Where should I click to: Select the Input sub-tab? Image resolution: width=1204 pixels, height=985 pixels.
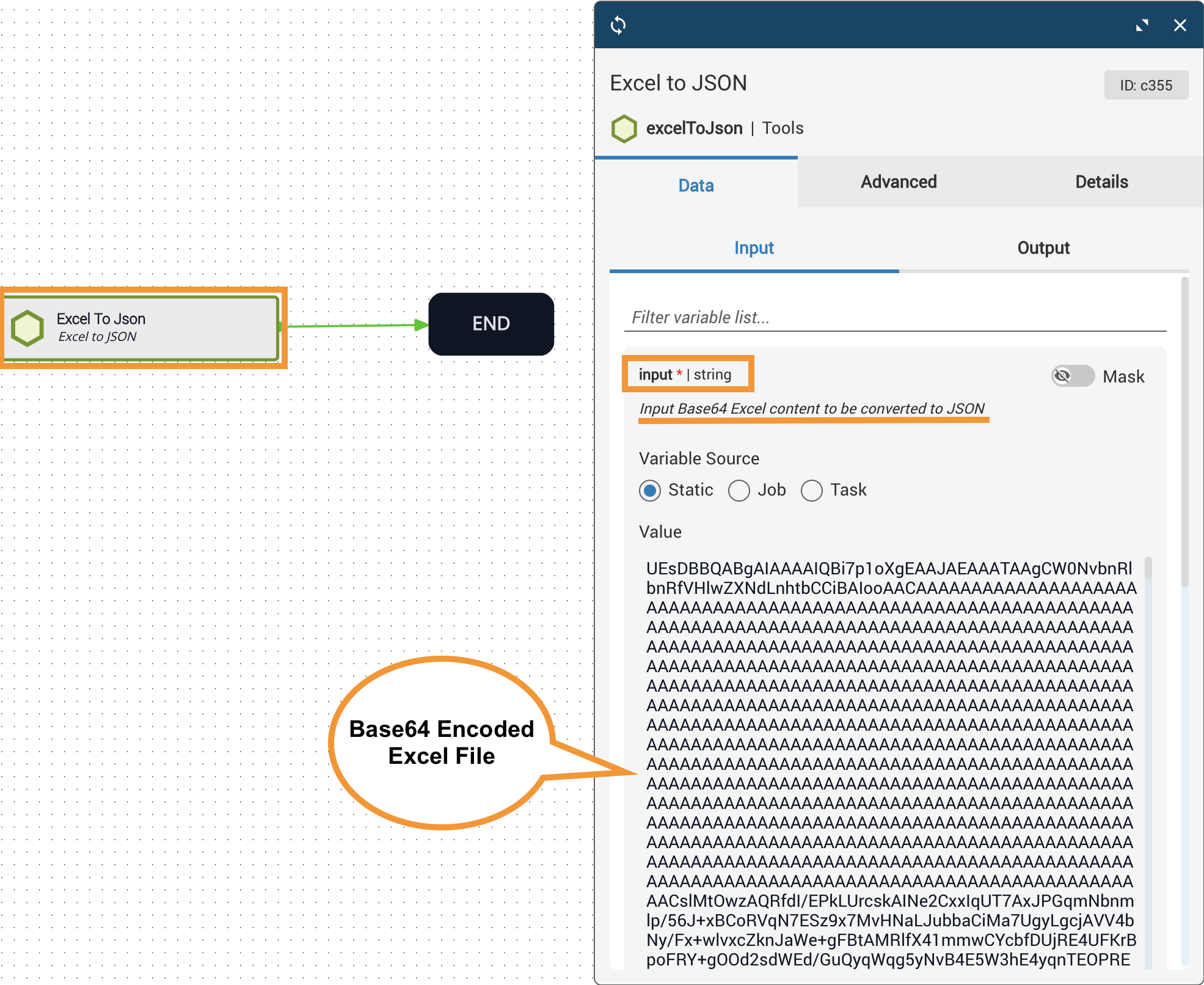[x=754, y=248]
